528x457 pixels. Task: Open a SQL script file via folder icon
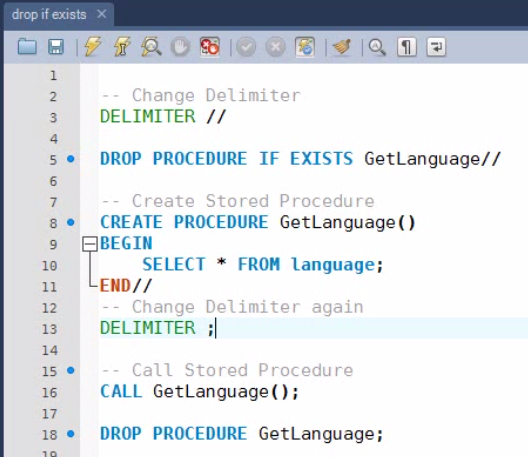[x=27, y=46]
